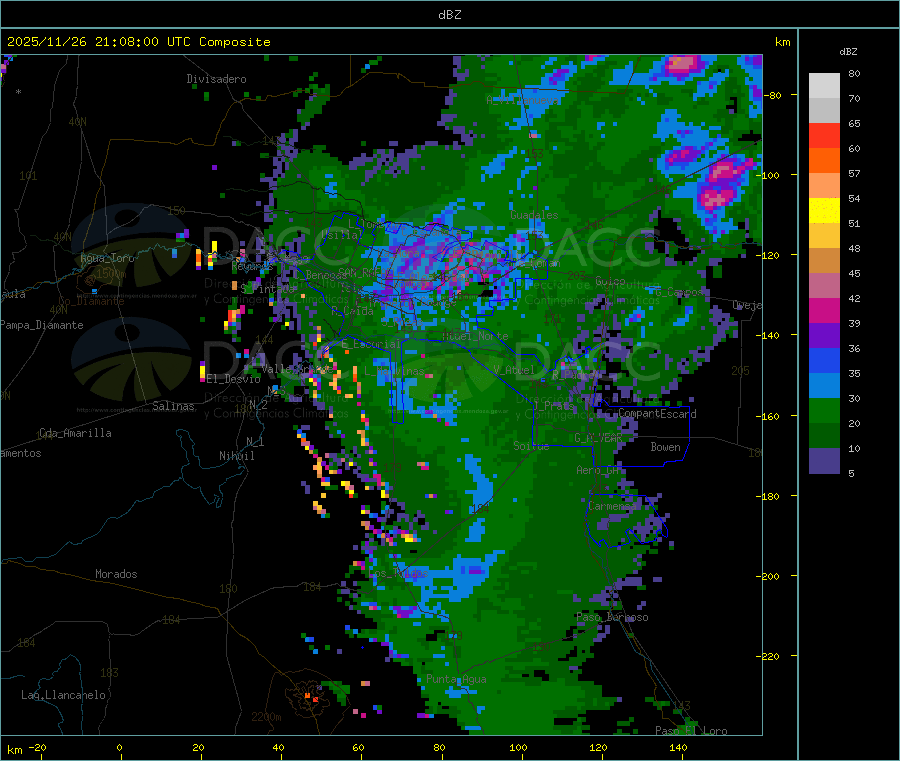Screen dimensions: 900x761
Task: Select the Paso_El_Loro label
Action: click(691, 730)
